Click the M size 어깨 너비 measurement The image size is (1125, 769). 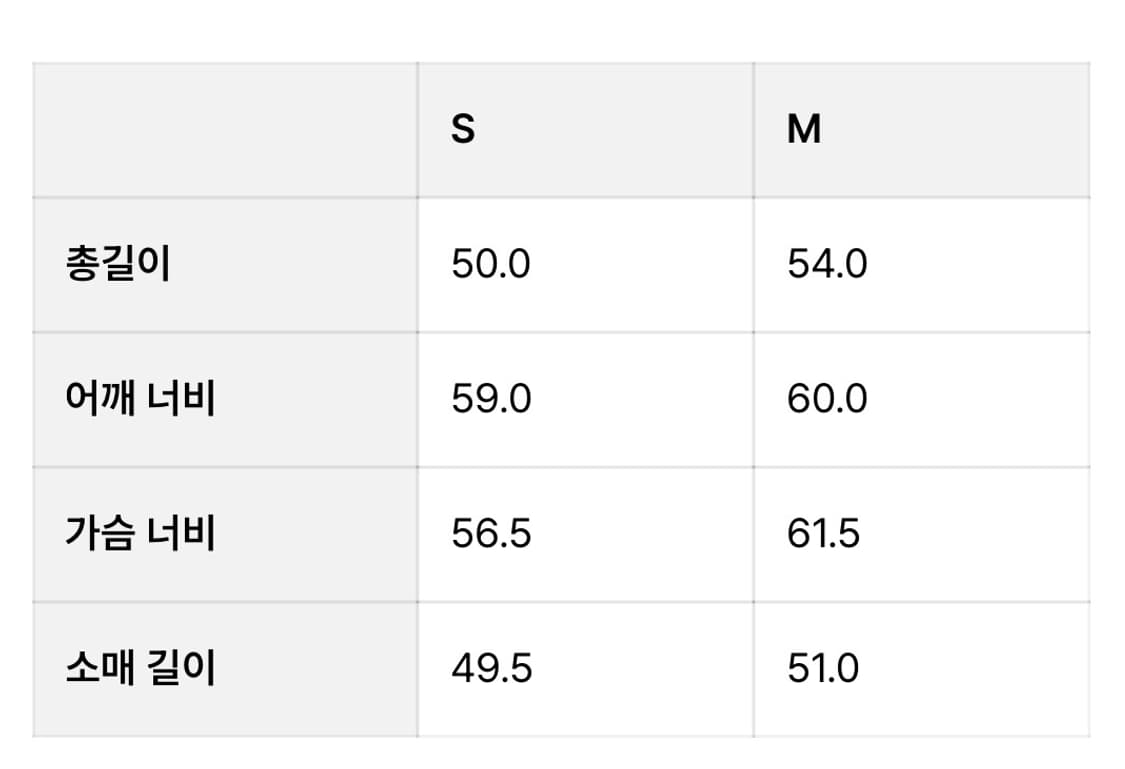click(x=827, y=400)
